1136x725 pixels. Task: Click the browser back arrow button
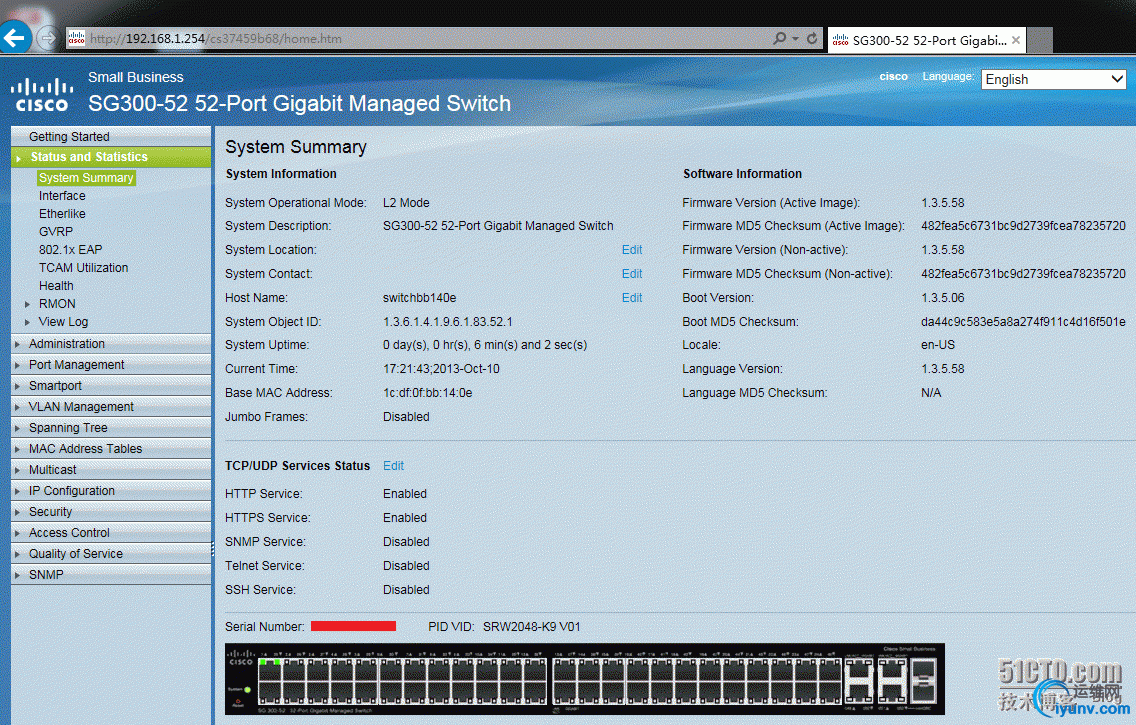pyautogui.click(x=14, y=37)
